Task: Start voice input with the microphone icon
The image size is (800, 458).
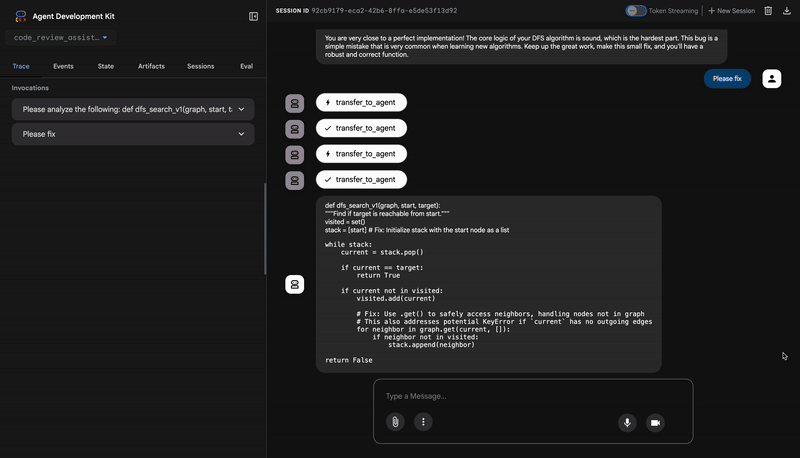Action: tap(628, 422)
